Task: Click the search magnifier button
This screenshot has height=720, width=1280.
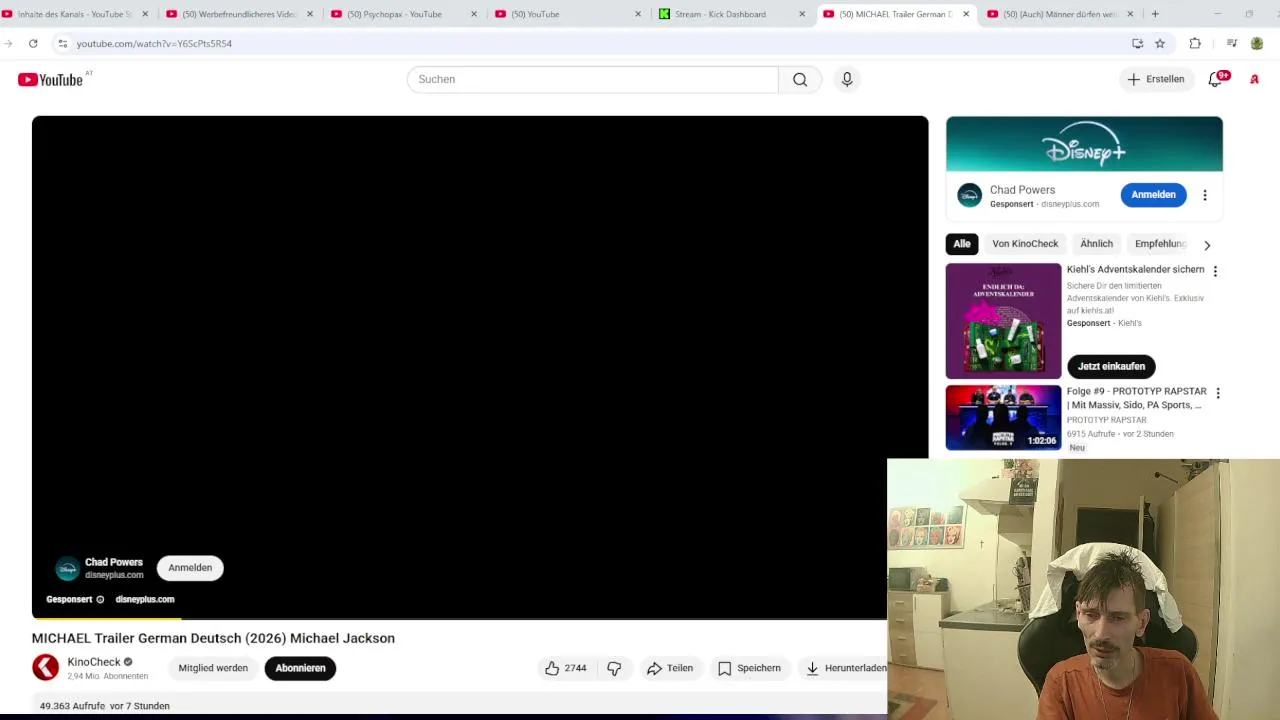Action: pyautogui.click(x=800, y=79)
